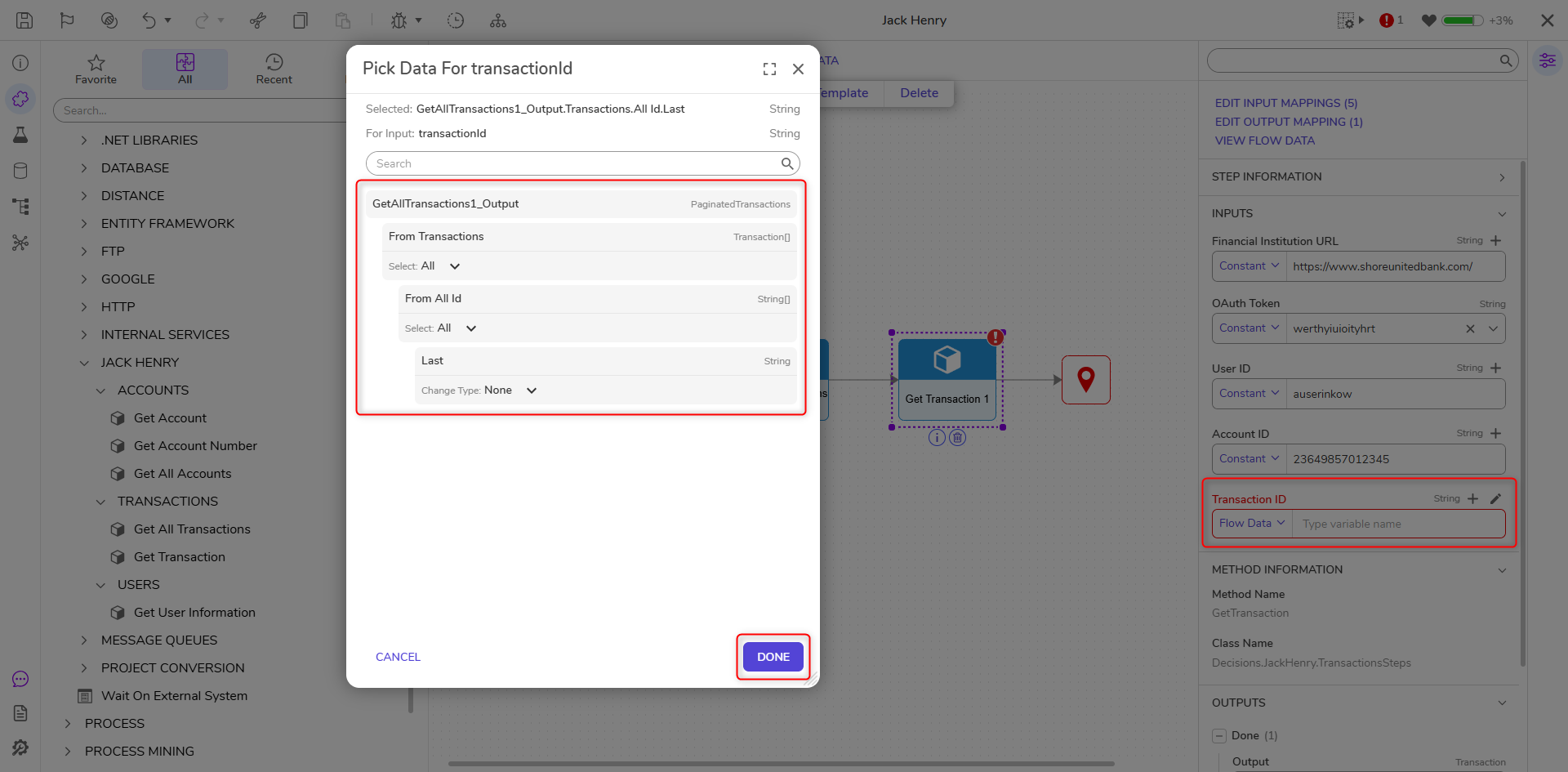The height and width of the screenshot is (772, 1568).
Task: Click the properties panel search box
Action: [1362, 60]
